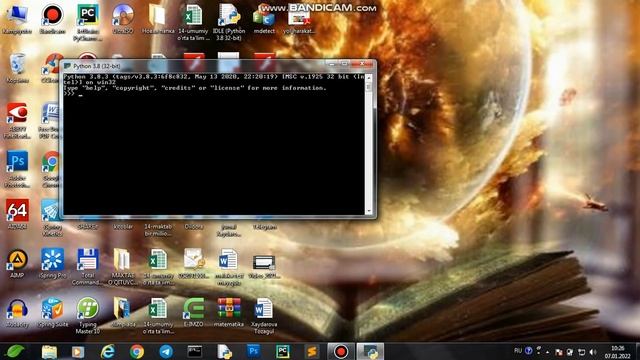Open Windows Media Player from the taskbar
The height and width of the screenshot is (360, 640).
tap(78, 352)
